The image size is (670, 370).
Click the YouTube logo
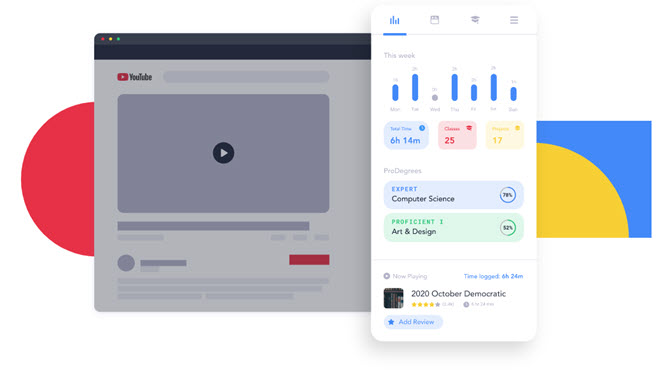(x=135, y=77)
